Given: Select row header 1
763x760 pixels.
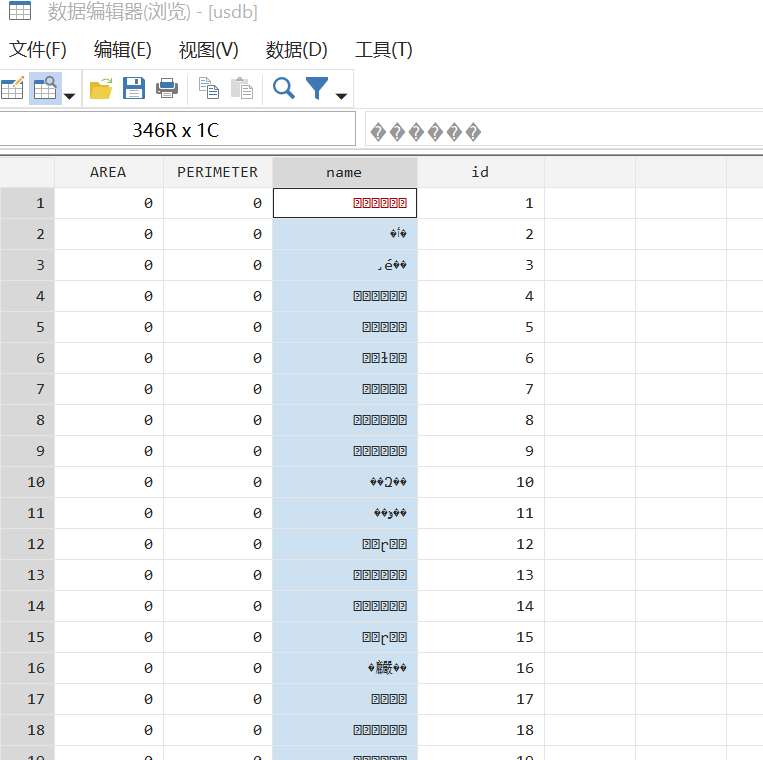Looking at the screenshot, I should (27, 203).
